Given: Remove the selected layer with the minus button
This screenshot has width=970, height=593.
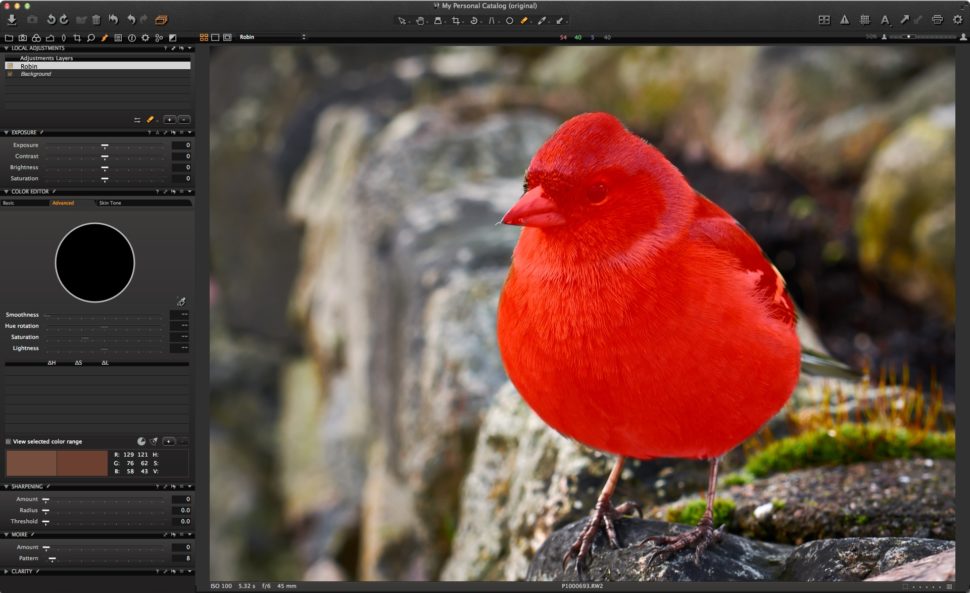Looking at the screenshot, I should point(183,120).
